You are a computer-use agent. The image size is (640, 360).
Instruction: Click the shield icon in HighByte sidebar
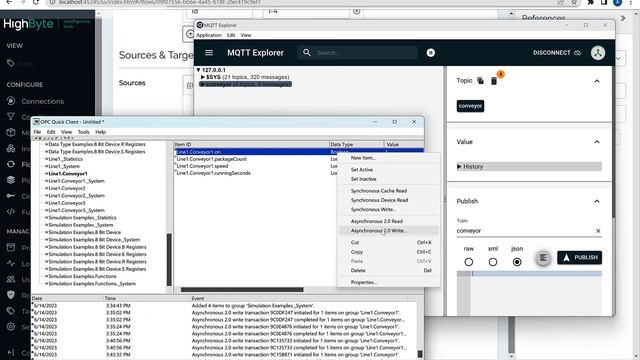(11, 295)
